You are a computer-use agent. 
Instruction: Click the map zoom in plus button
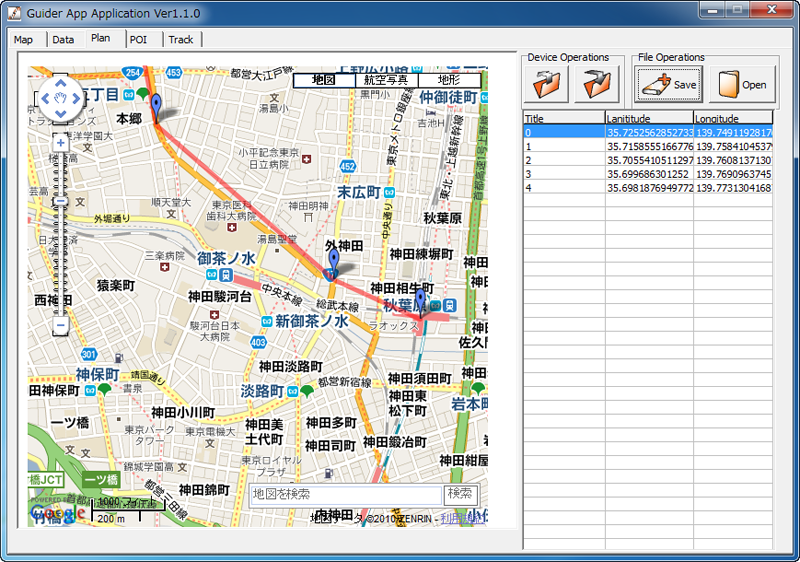coord(60,143)
